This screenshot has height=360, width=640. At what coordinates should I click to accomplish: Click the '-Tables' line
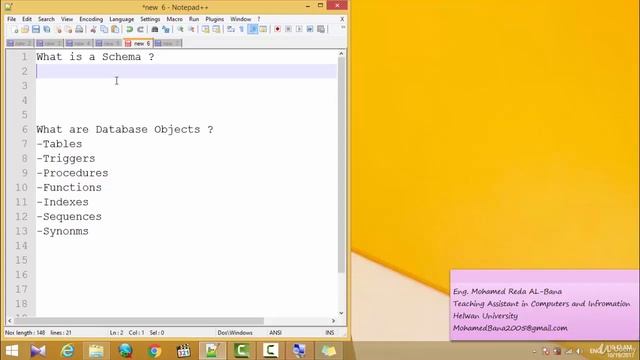coord(59,144)
